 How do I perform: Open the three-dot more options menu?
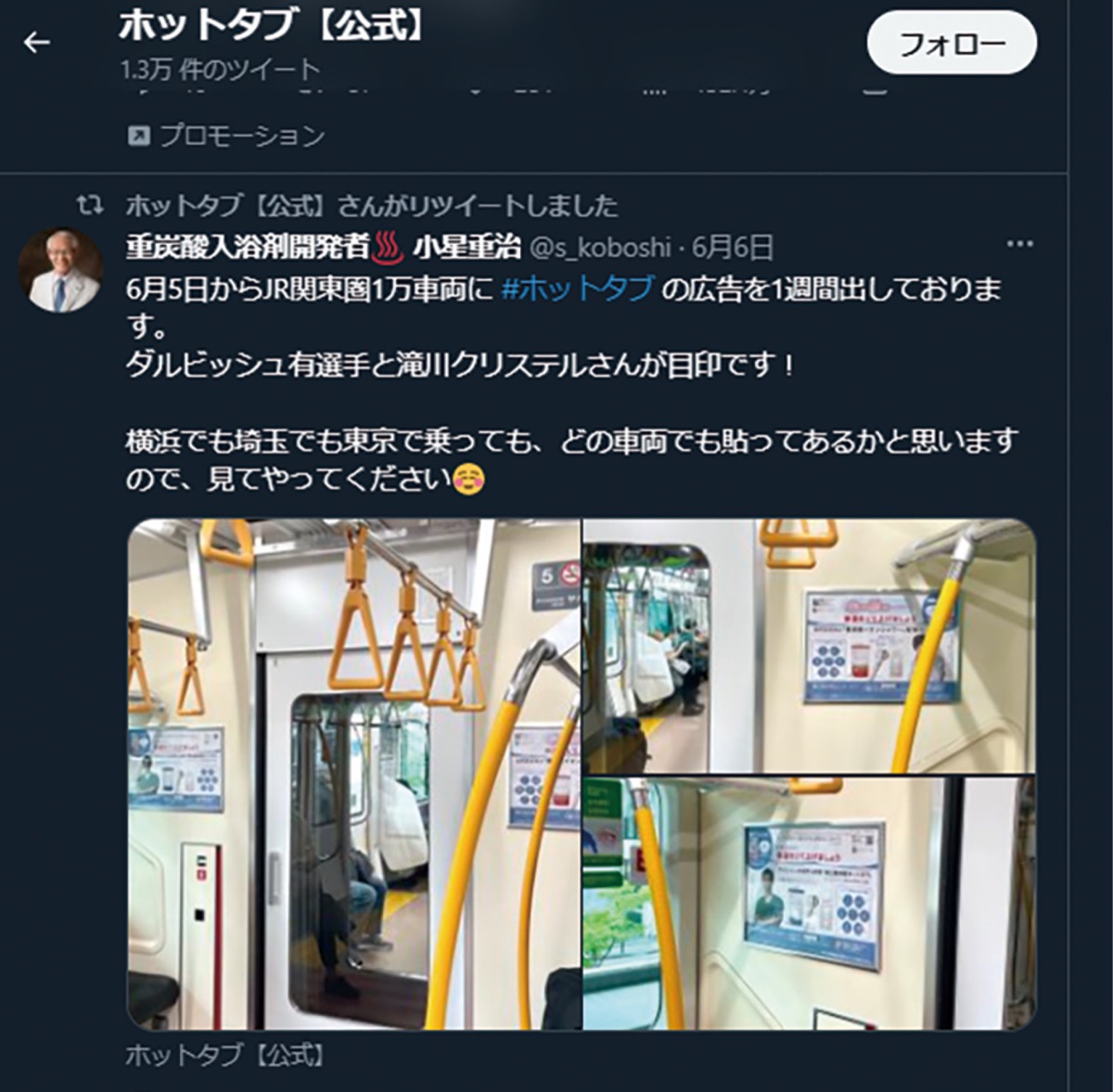[1019, 244]
